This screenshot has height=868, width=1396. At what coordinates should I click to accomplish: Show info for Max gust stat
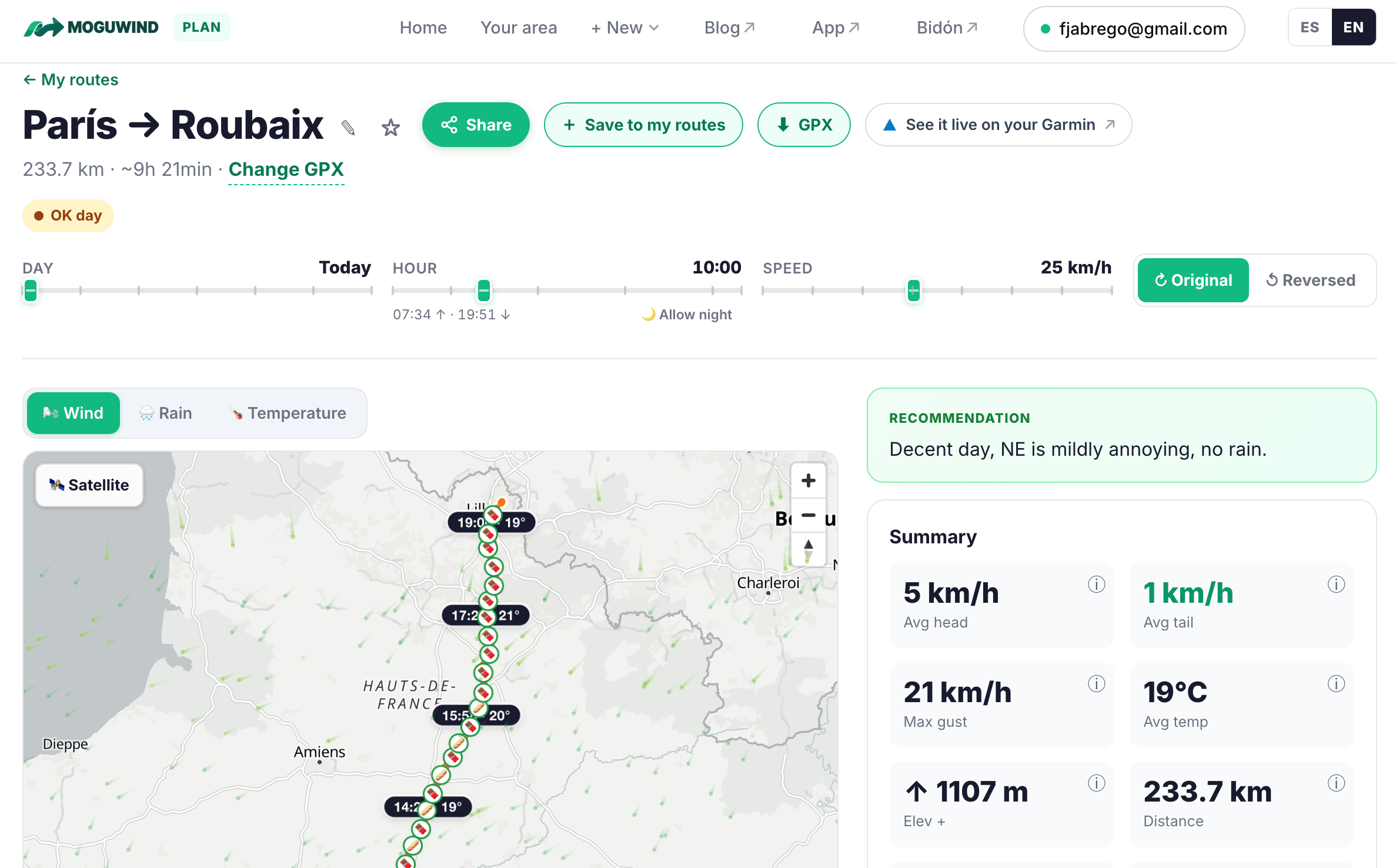(x=1096, y=684)
